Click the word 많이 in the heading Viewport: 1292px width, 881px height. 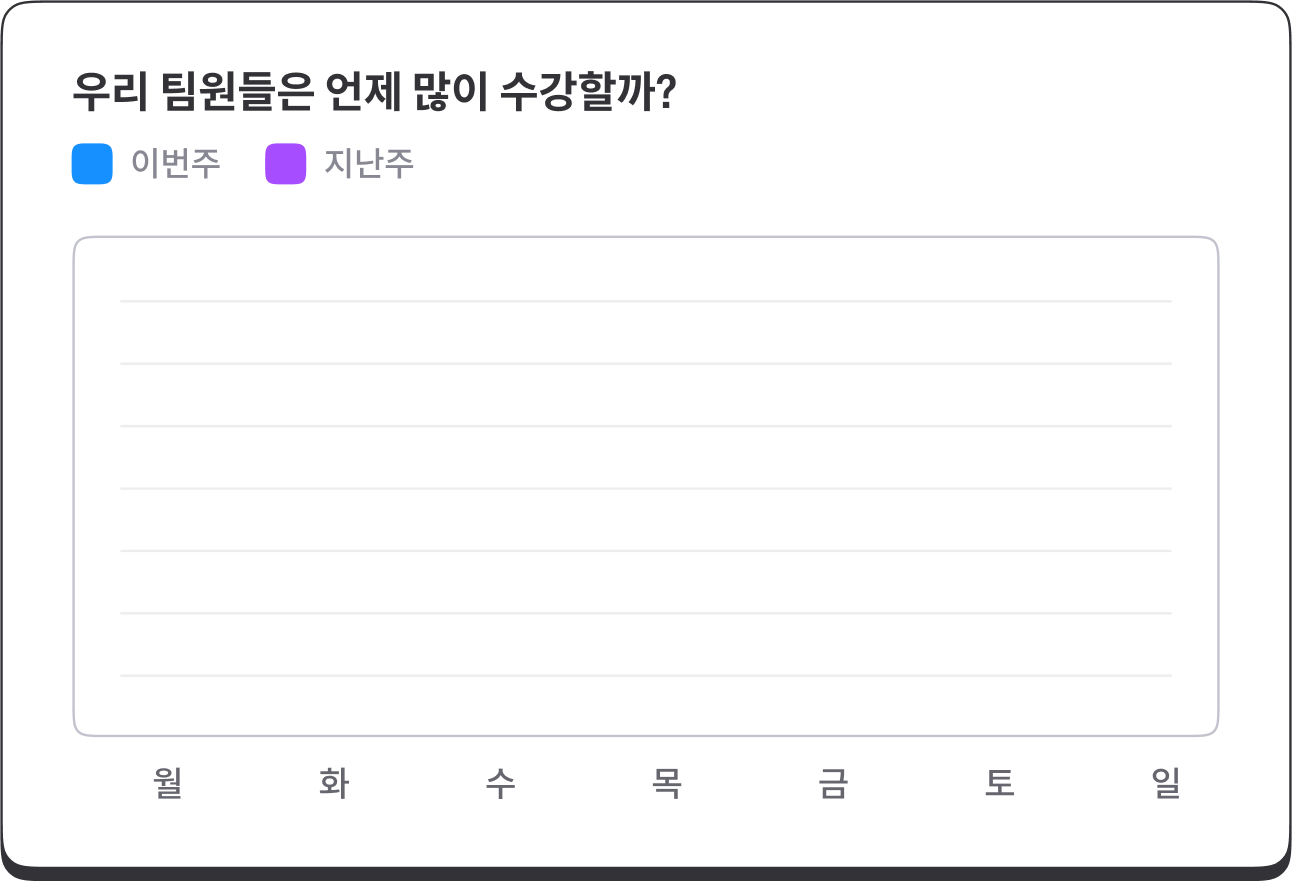pyautogui.click(x=455, y=95)
